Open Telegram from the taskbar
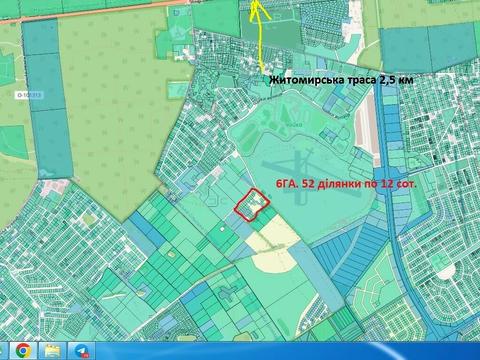 coord(82,351)
